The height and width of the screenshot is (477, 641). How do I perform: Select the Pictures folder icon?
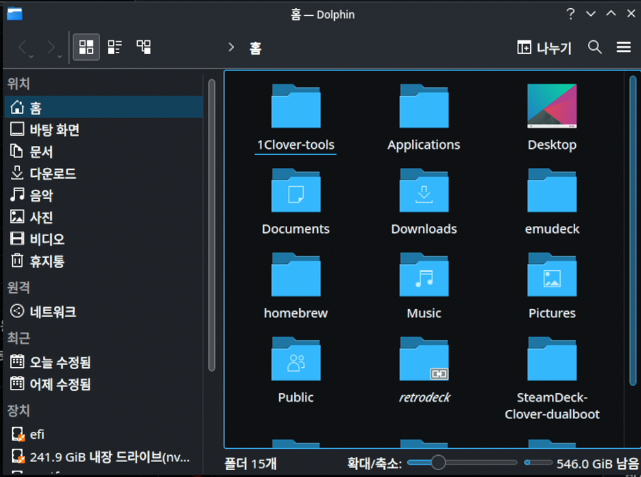point(552,275)
